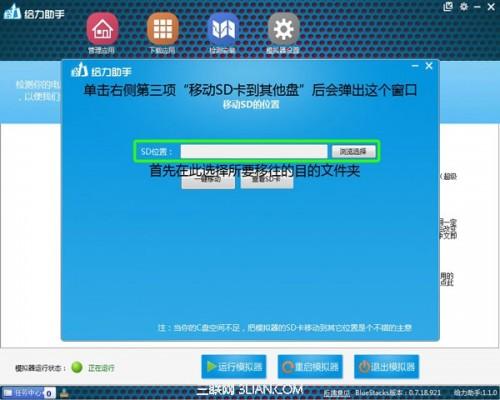This screenshot has width=500, height=400.
Task: Open the blue map-shaped detection icon
Action: [223, 29]
